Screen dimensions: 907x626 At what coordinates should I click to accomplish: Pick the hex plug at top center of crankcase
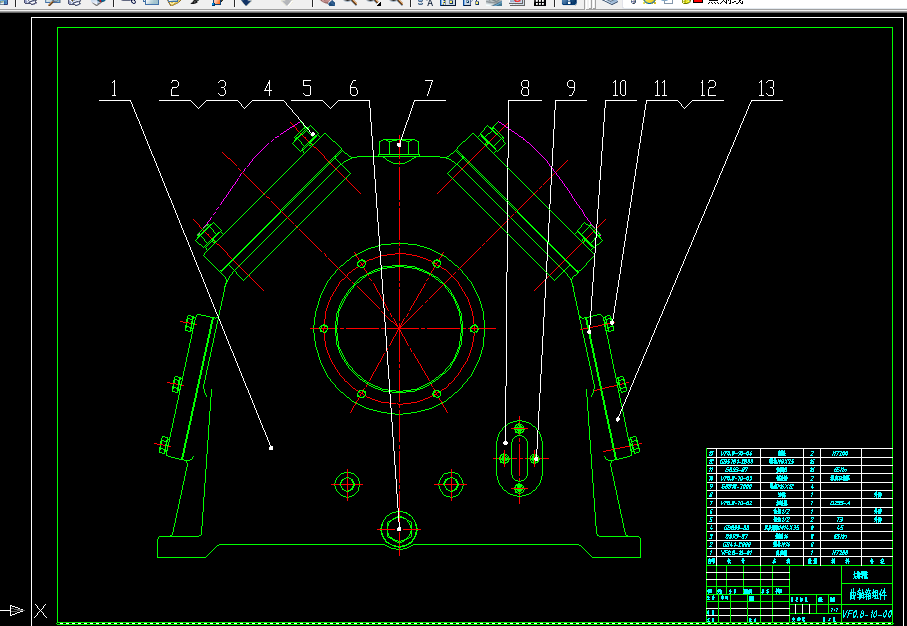(x=399, y=148)
